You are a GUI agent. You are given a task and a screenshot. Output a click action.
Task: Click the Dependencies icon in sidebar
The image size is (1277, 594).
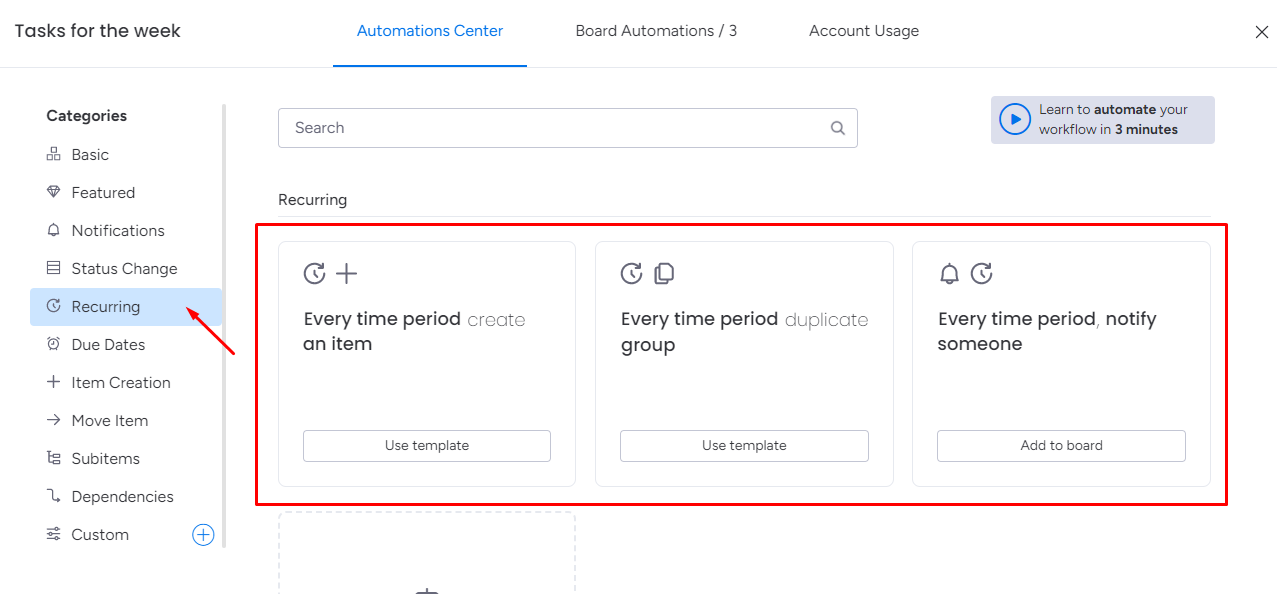point(54,497)
